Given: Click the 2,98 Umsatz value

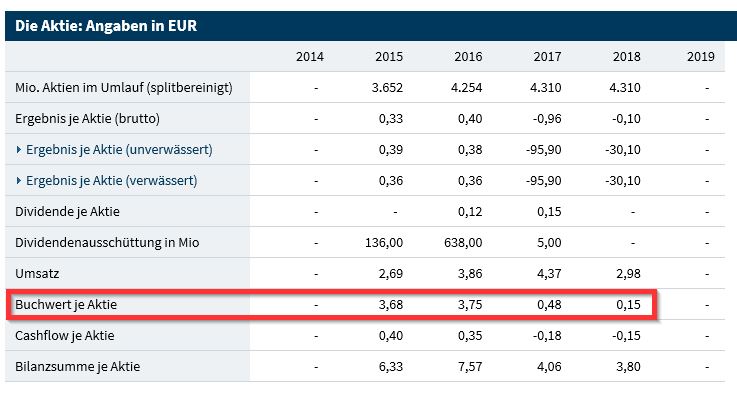Looking at the screenshot, I should (x=628, y=273).
